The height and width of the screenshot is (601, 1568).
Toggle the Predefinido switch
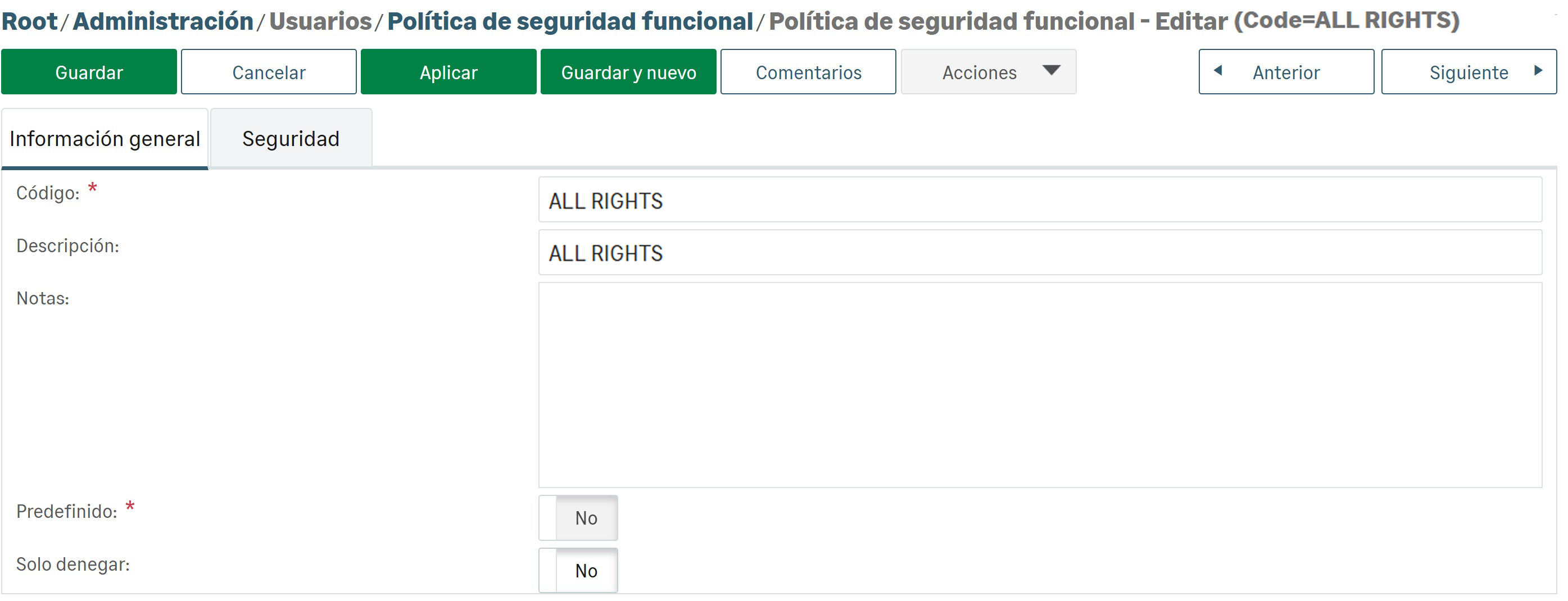tap(578, 518)
